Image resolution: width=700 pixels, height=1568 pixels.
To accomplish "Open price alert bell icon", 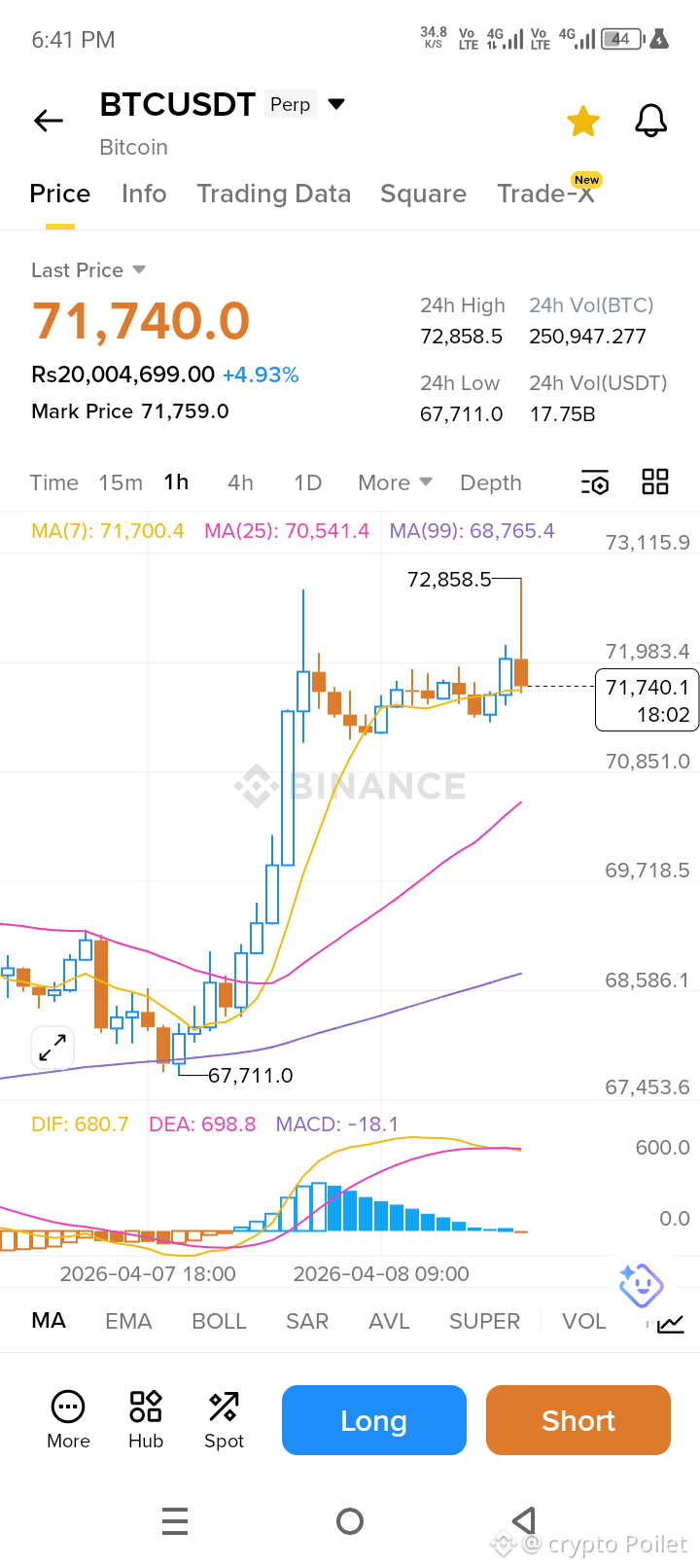I will pyautogui.click(x=651, y=121).
